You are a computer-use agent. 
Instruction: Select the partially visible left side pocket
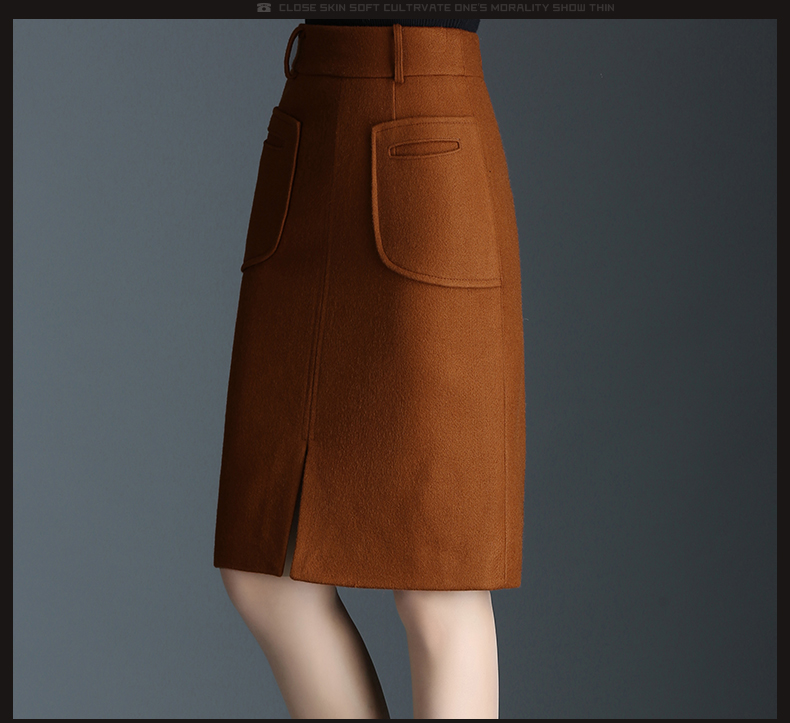[272, 190]
